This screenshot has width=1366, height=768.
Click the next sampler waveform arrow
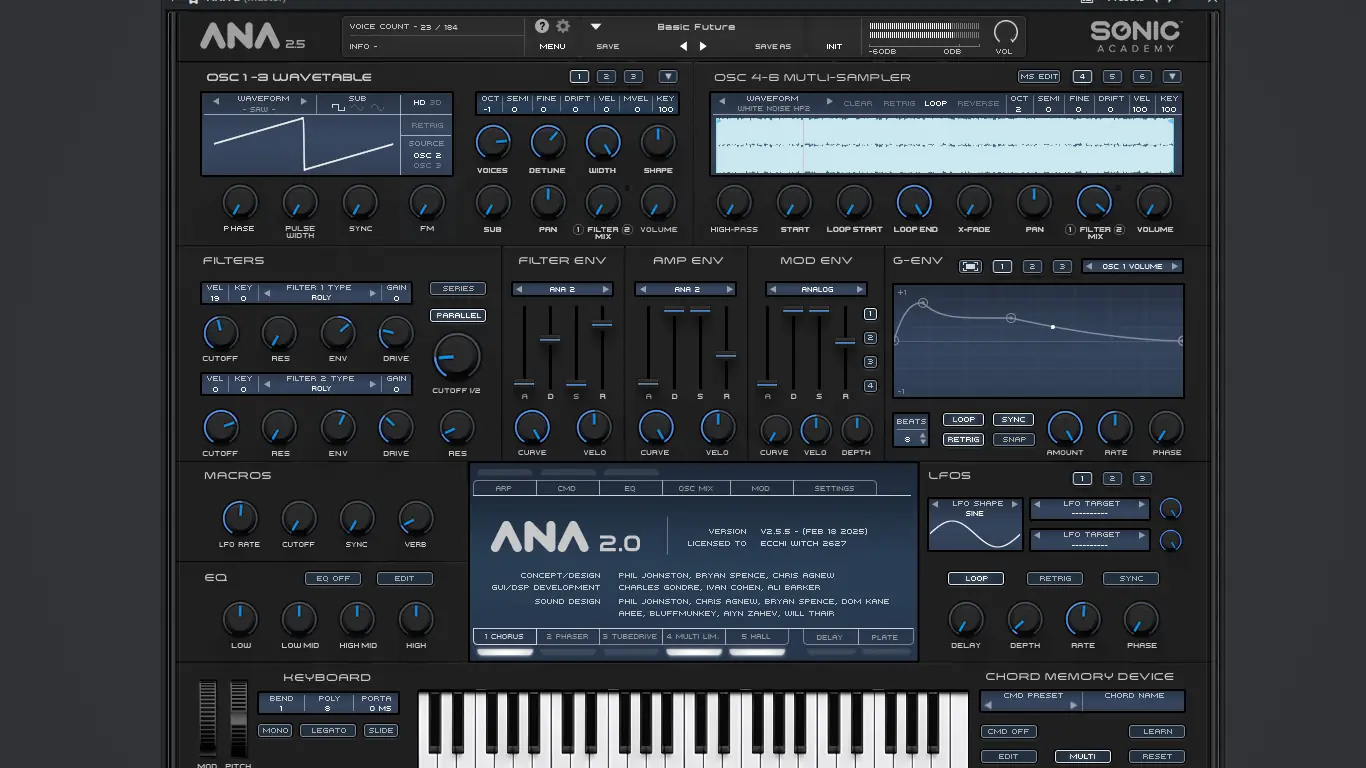[829, 101]
